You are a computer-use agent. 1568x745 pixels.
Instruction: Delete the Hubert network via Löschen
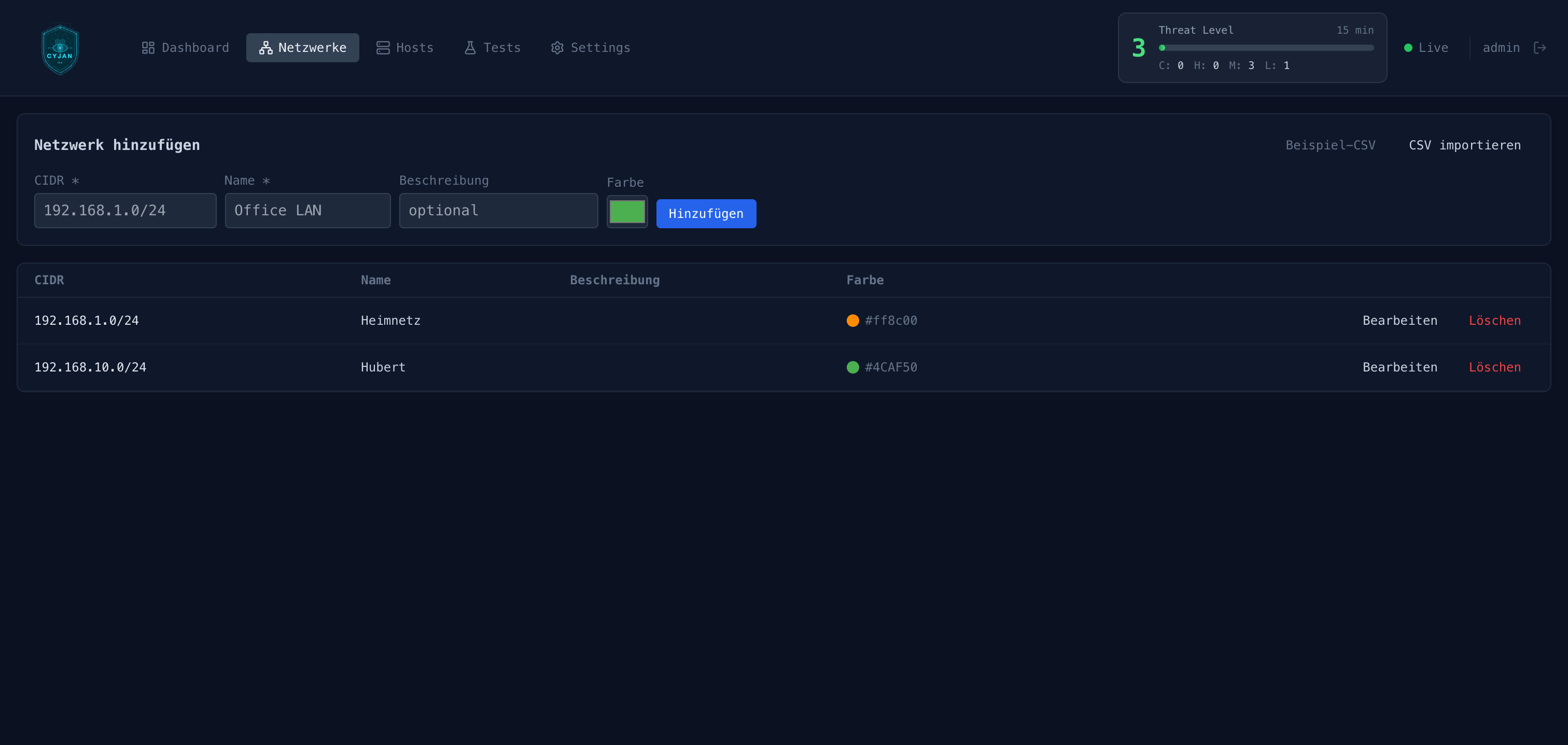click(1494, 367)
